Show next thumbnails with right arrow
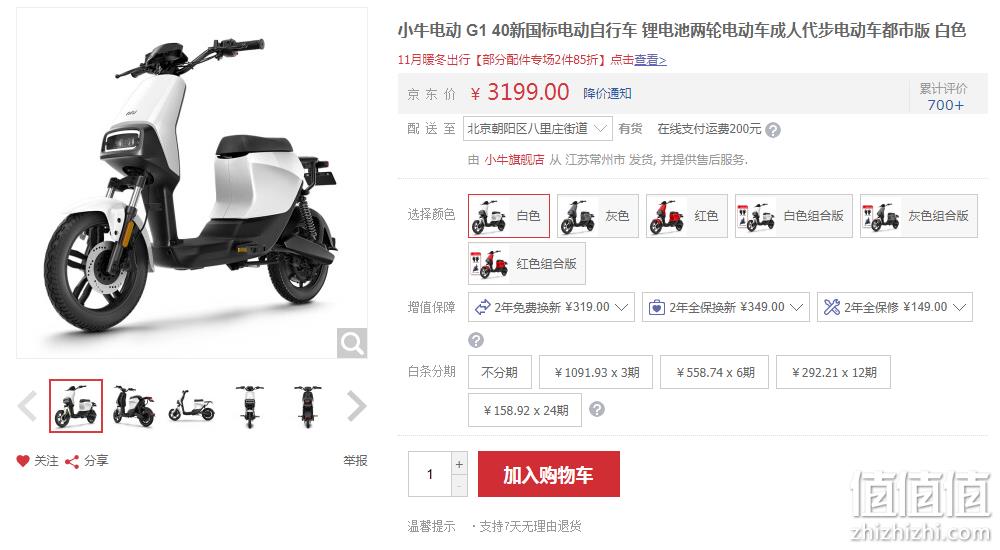This screenshot has width=1000, height=550. click(x=357, y=406)
